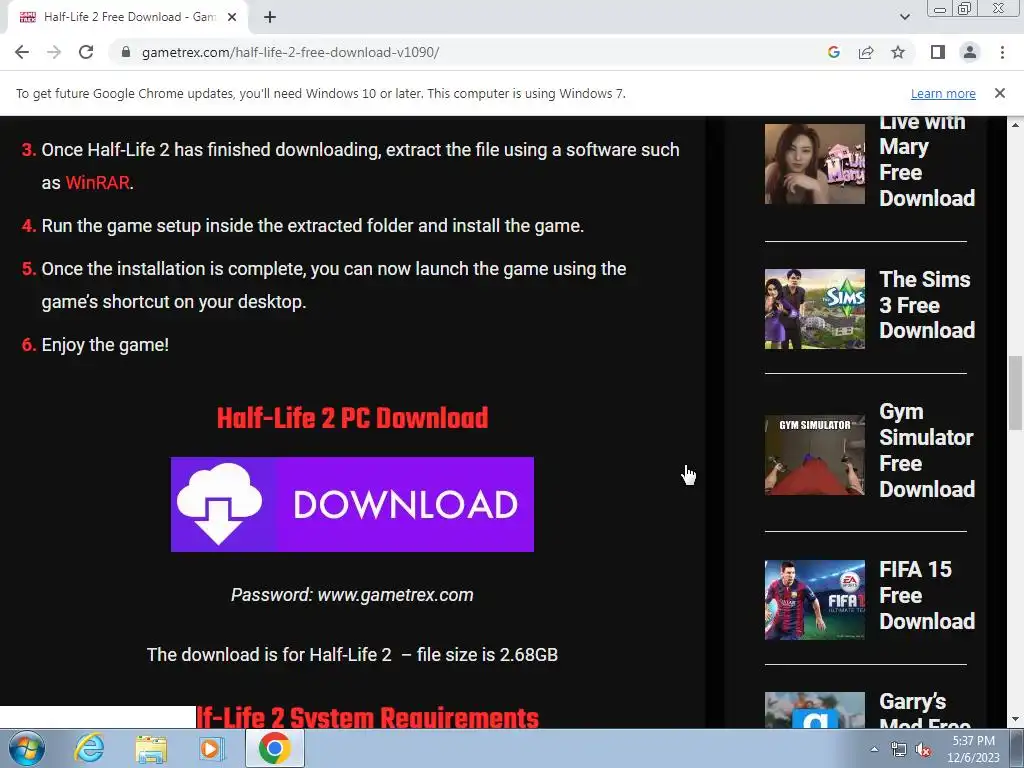Click the 'Run the game setup' step text

click(312, 226)
